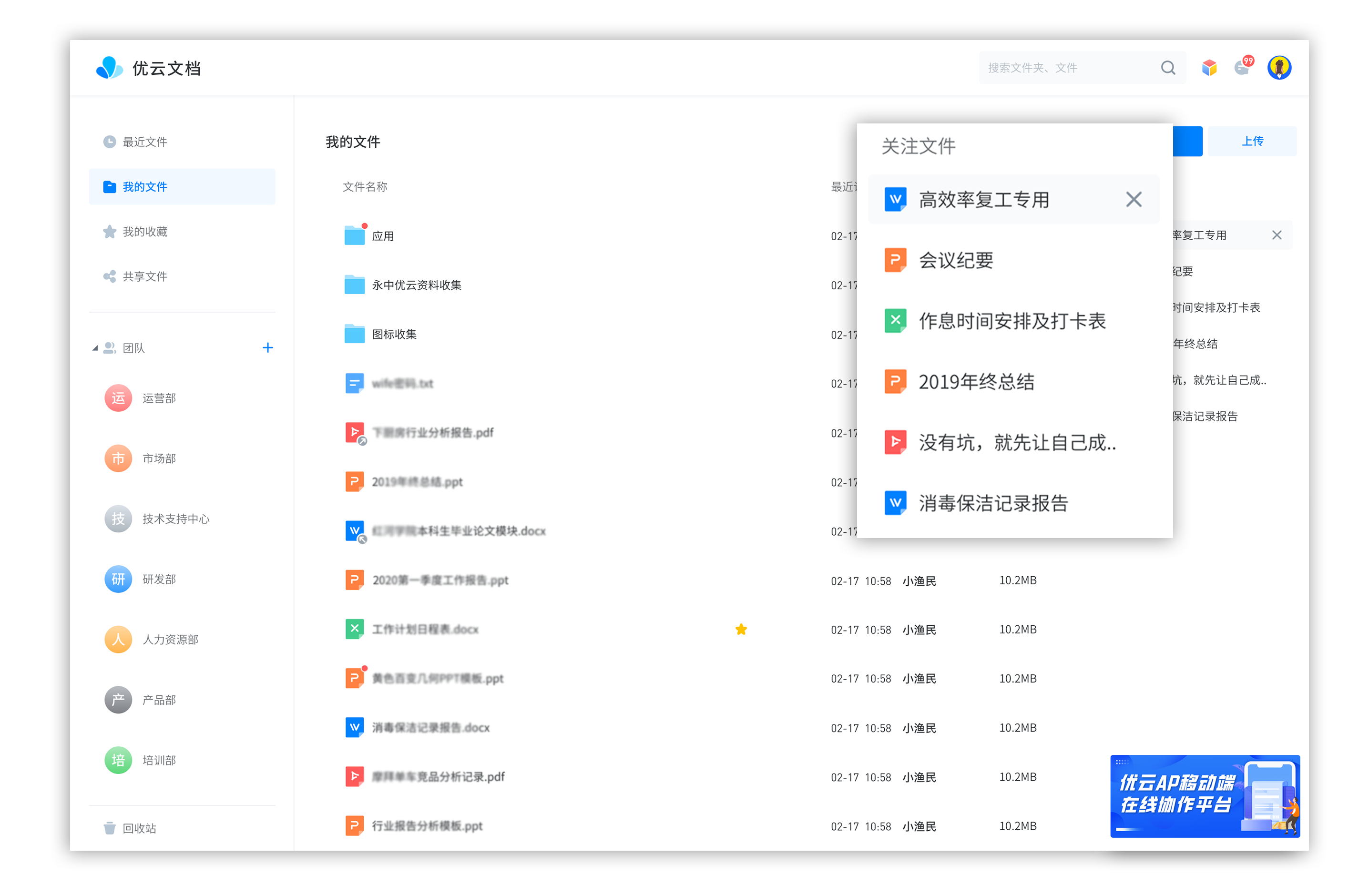Open the 市场部 team

point(140,458)
